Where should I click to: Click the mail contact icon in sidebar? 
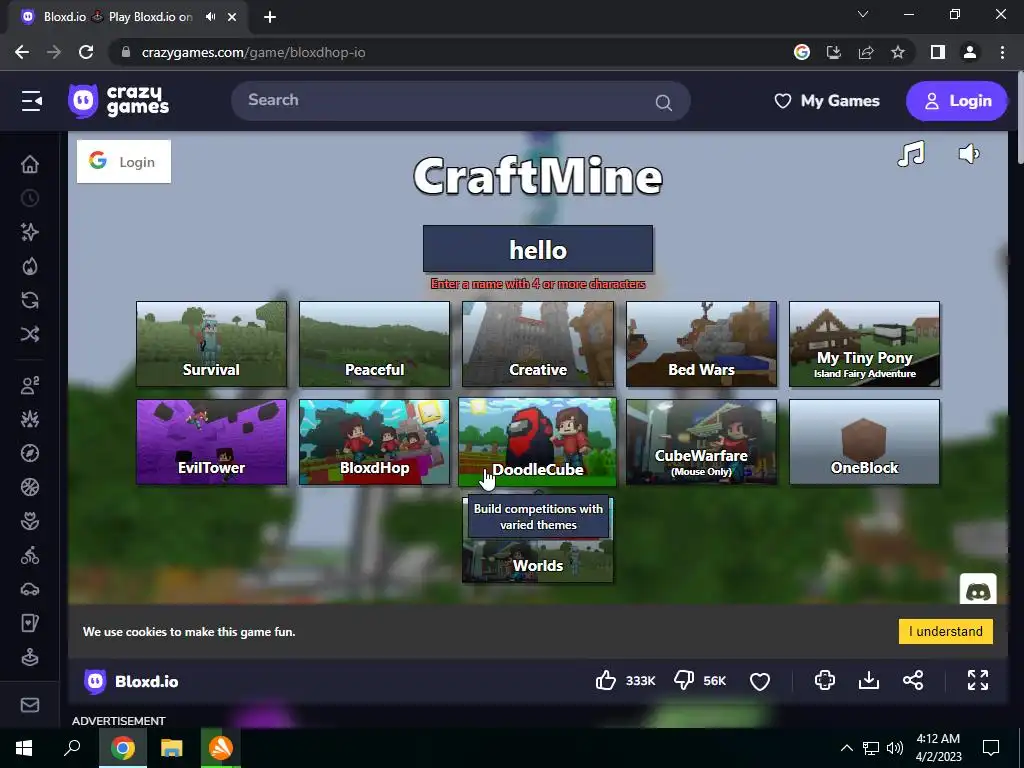[30, 705]
